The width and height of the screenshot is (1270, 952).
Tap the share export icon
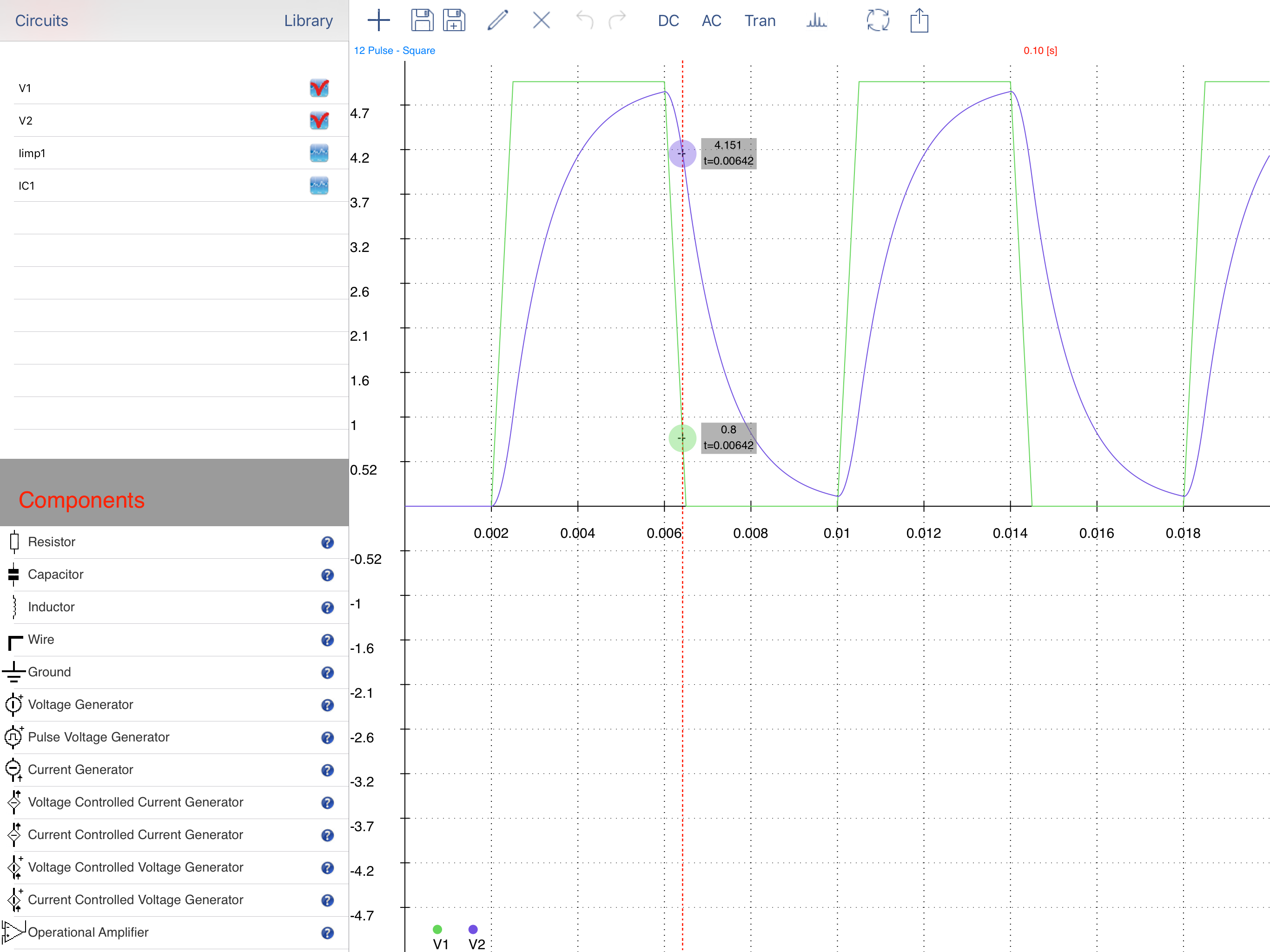point(919,20)
